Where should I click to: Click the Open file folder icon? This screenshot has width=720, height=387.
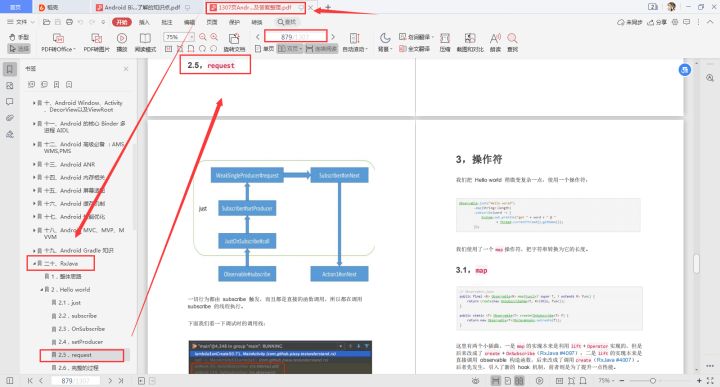coord(46,22)
